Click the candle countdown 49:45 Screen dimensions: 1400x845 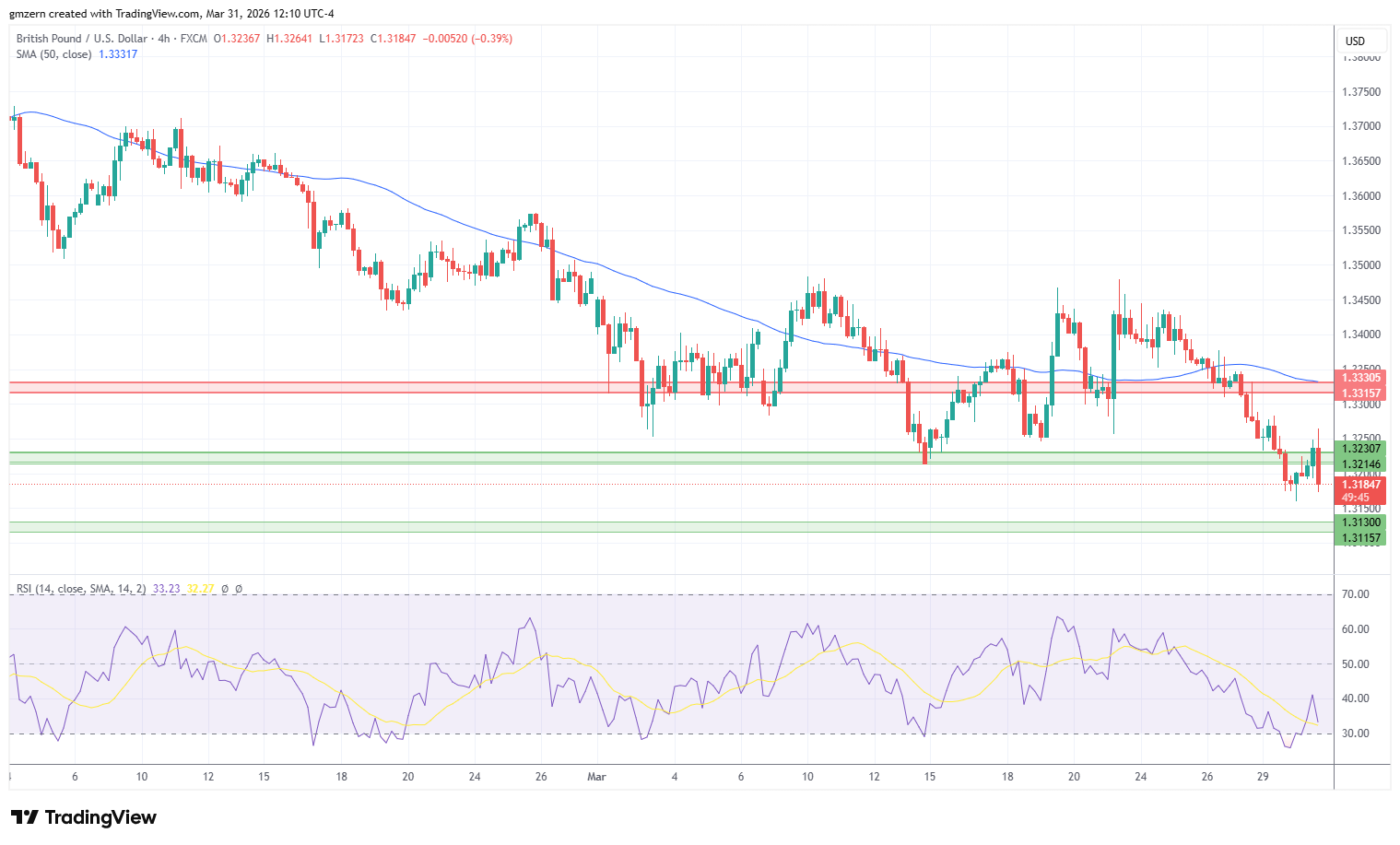pos(1355,498)
